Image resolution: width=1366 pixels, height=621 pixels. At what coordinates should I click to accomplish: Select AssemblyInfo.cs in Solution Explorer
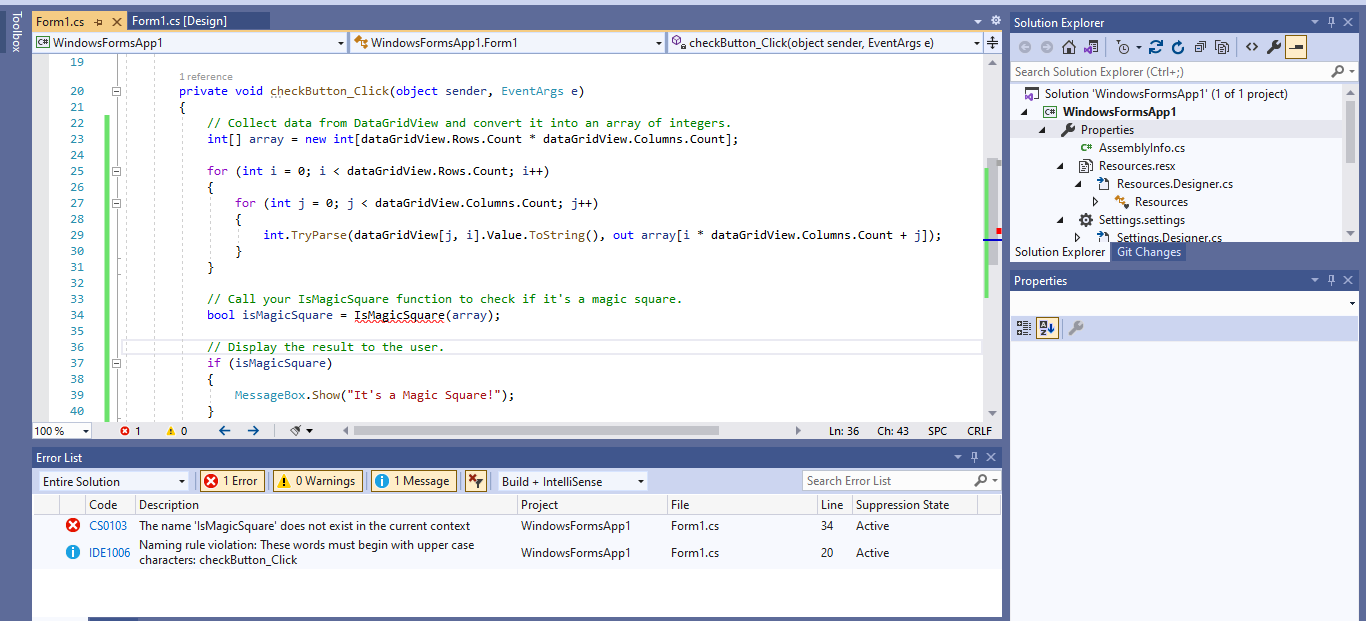1141,148
